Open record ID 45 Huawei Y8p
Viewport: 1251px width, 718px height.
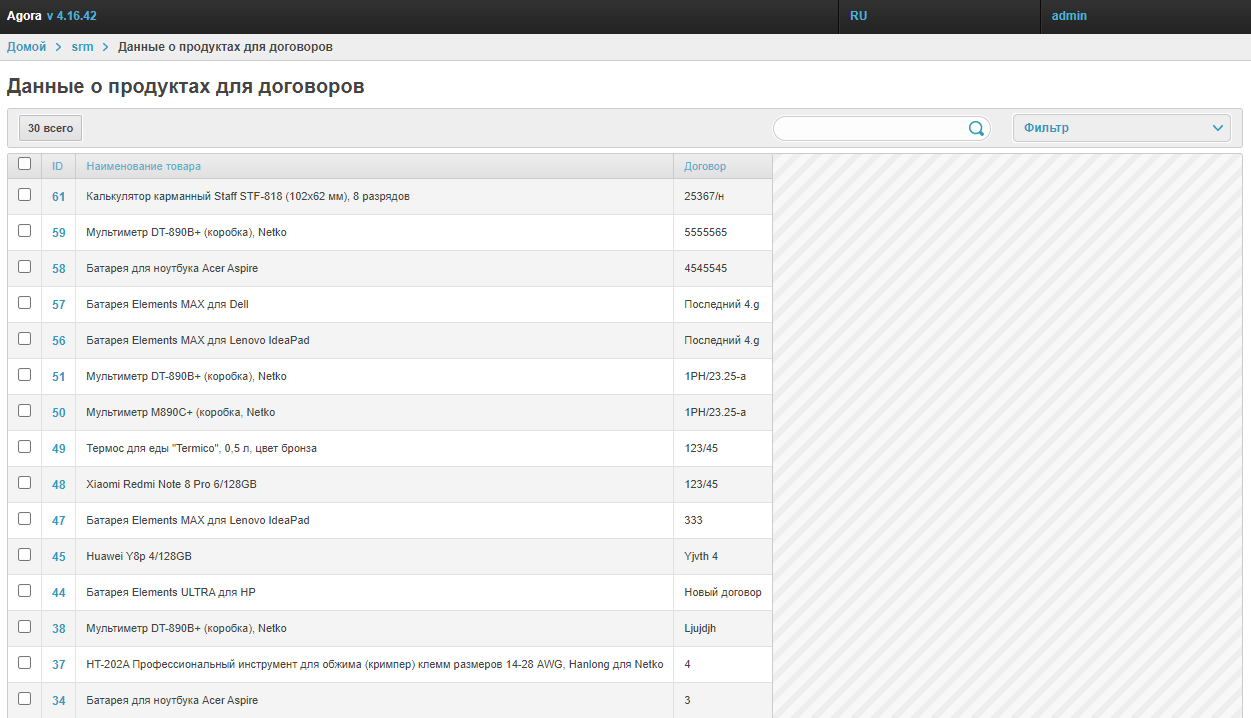click(59, 557)
